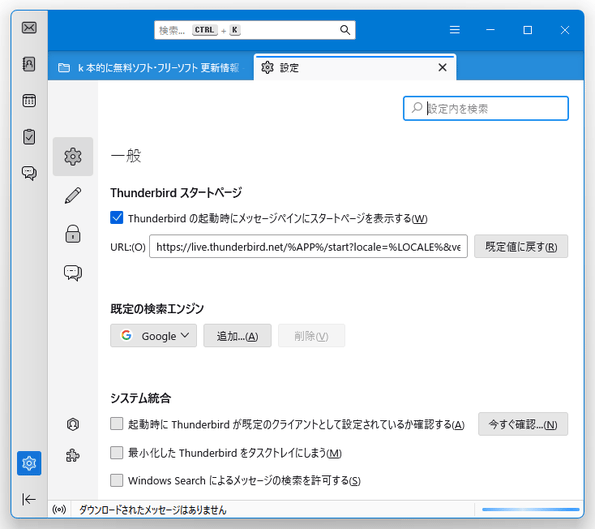The width and height of the screenshot is (595, 529).
Task: Click the ダウンロードされたメッセージはありません status text
Action: click(153, 510)
